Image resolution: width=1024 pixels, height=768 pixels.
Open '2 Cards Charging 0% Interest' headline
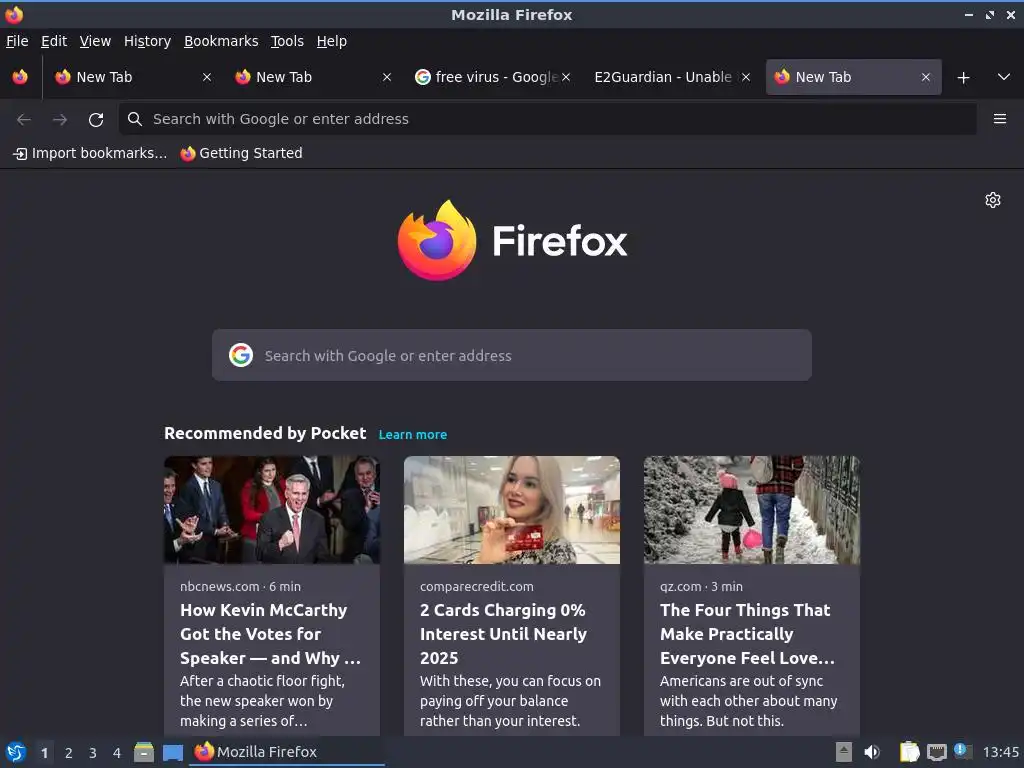click(x=503, y=633)
